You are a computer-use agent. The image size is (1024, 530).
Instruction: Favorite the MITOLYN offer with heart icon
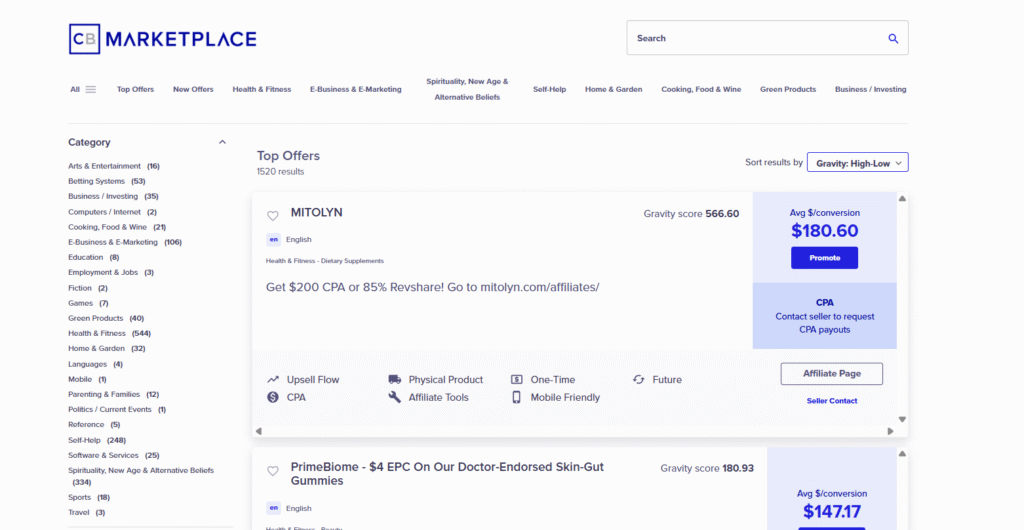[273, 216]
